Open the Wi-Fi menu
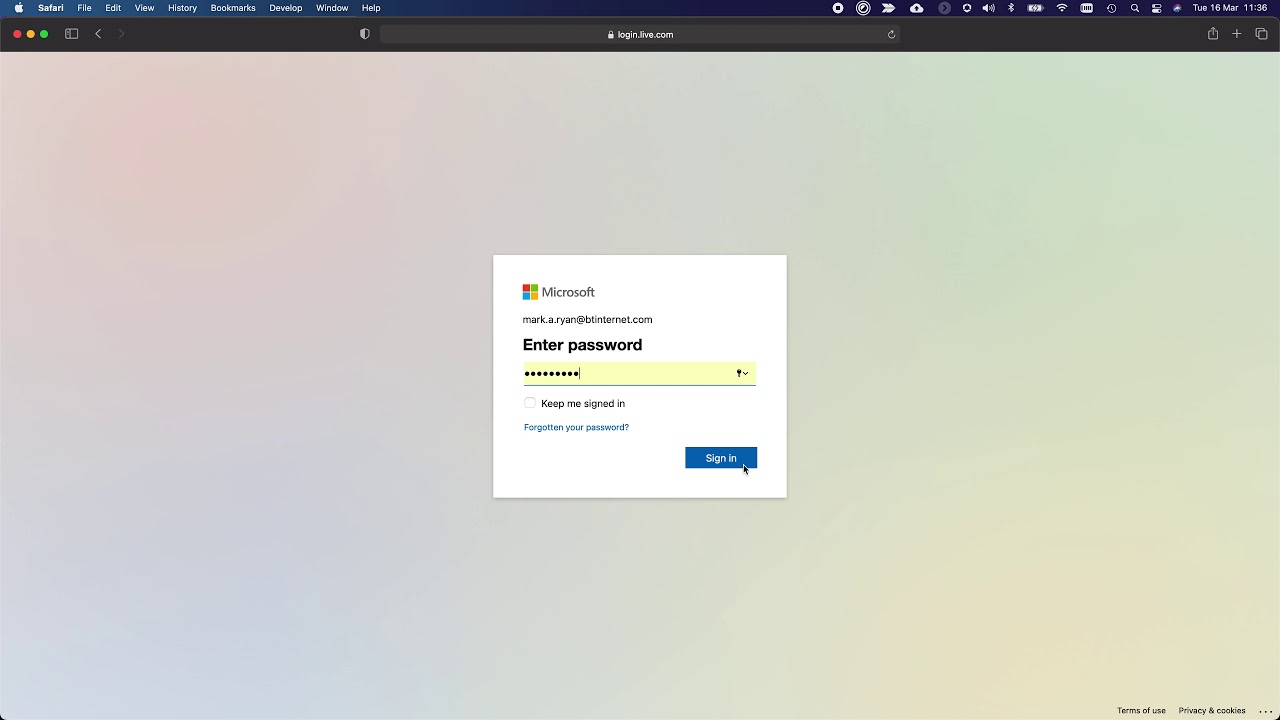Screen dimensions: 1280x720 coord(1062,8)
